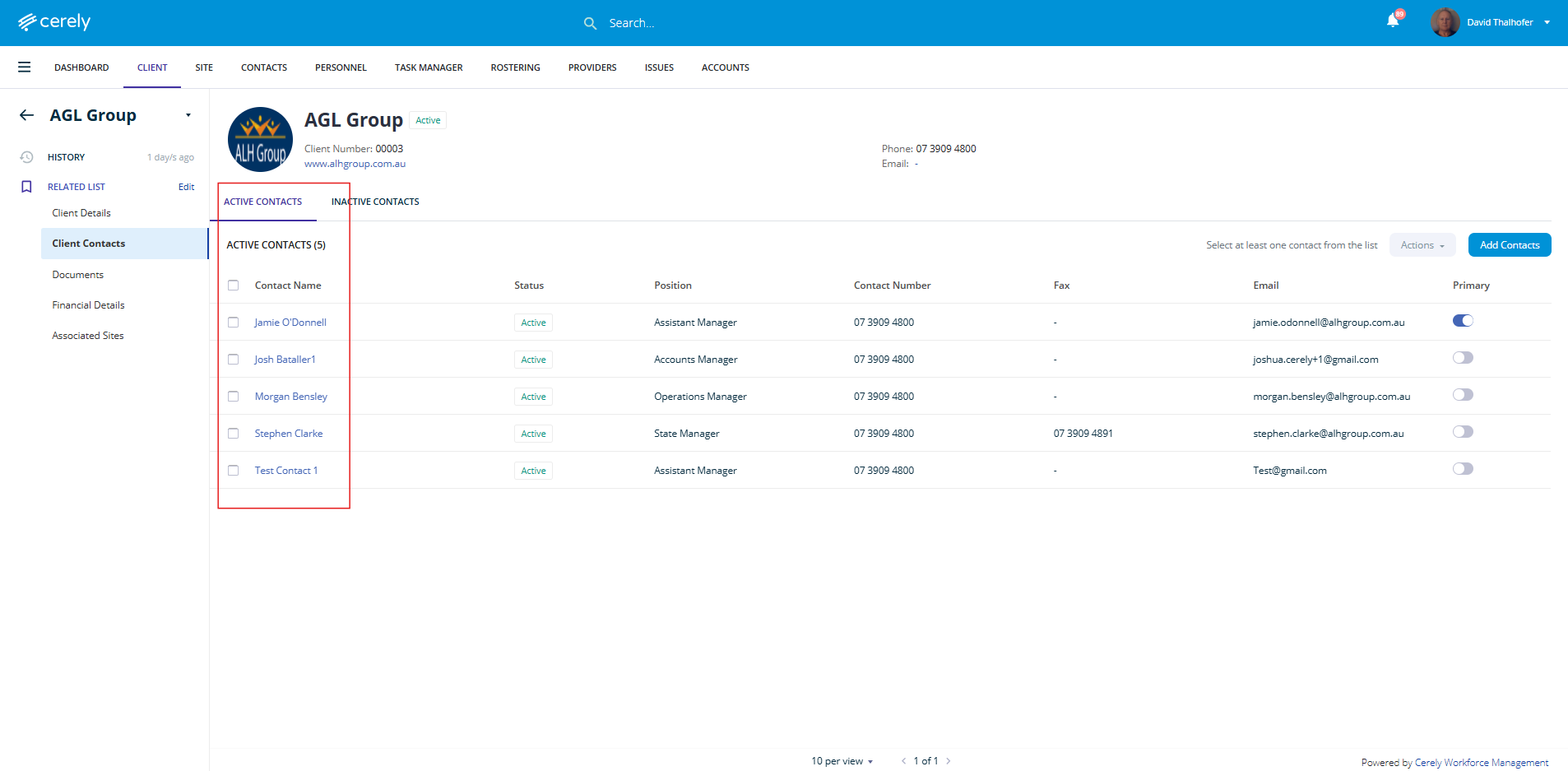Viewport: 1568px width, 771px height.
Task: Turn off Primary toggle for Jamie O'Donnell
Action: click(1462, 321)
